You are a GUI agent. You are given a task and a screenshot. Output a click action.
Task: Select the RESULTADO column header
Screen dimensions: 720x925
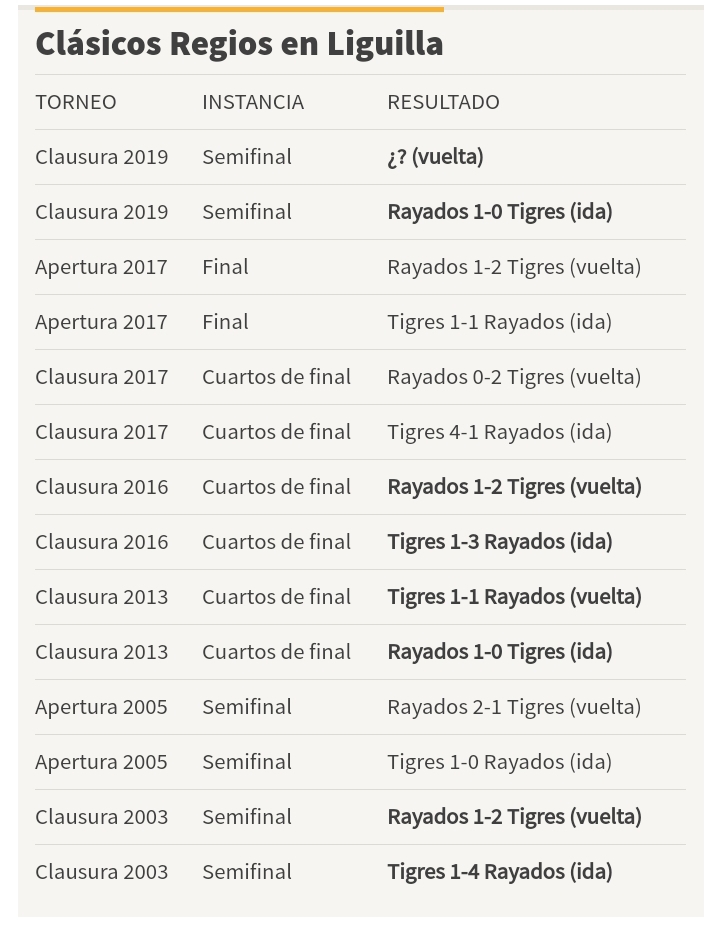(x=443, y=102)
